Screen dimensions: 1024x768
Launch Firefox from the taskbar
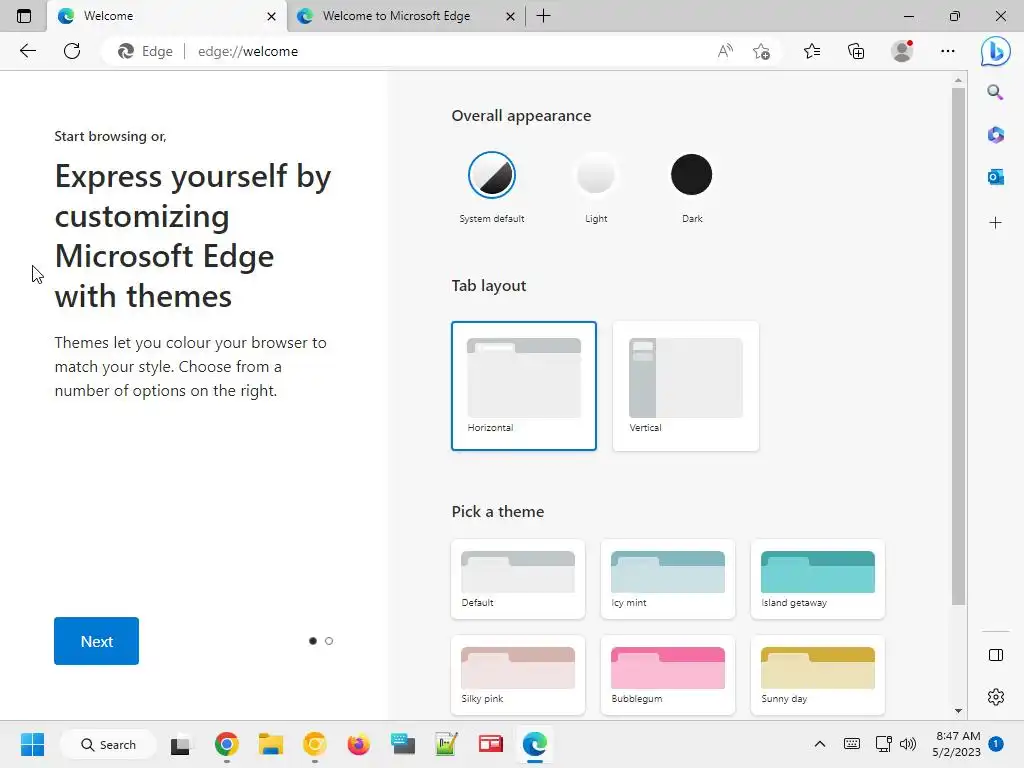(x=359, y=744)
